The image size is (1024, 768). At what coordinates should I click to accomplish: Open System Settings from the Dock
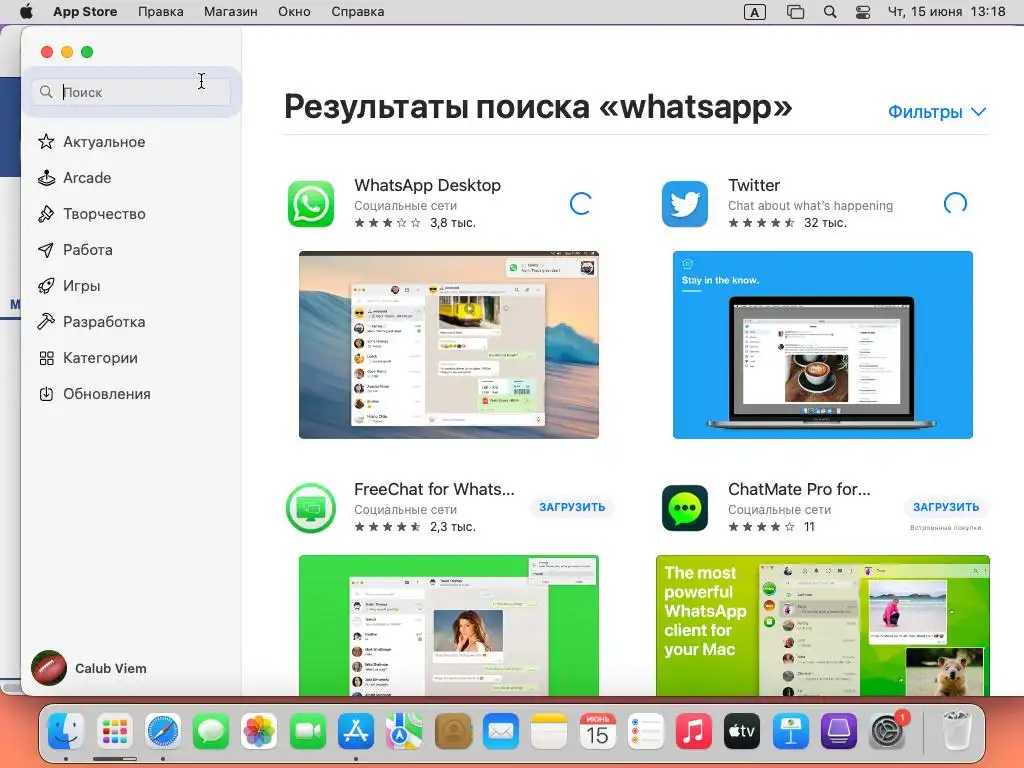pyautogui.click(x=888, y=730)
